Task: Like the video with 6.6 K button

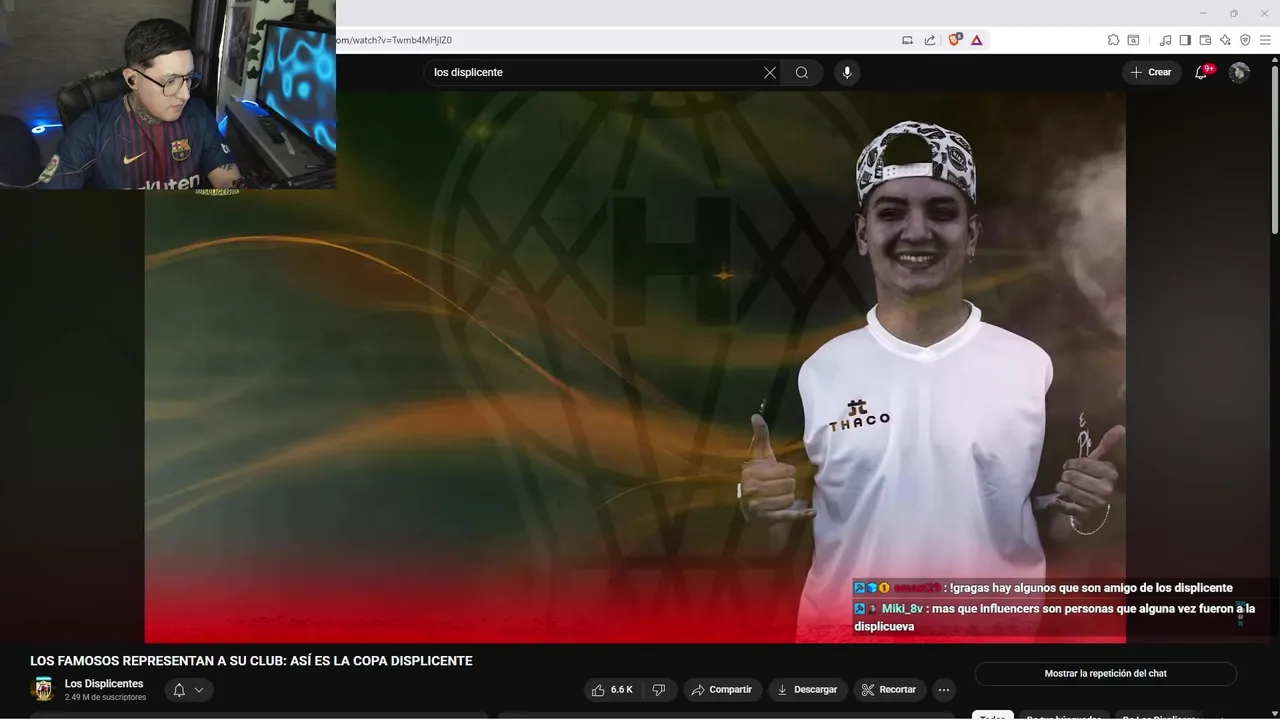Action: 612,690
